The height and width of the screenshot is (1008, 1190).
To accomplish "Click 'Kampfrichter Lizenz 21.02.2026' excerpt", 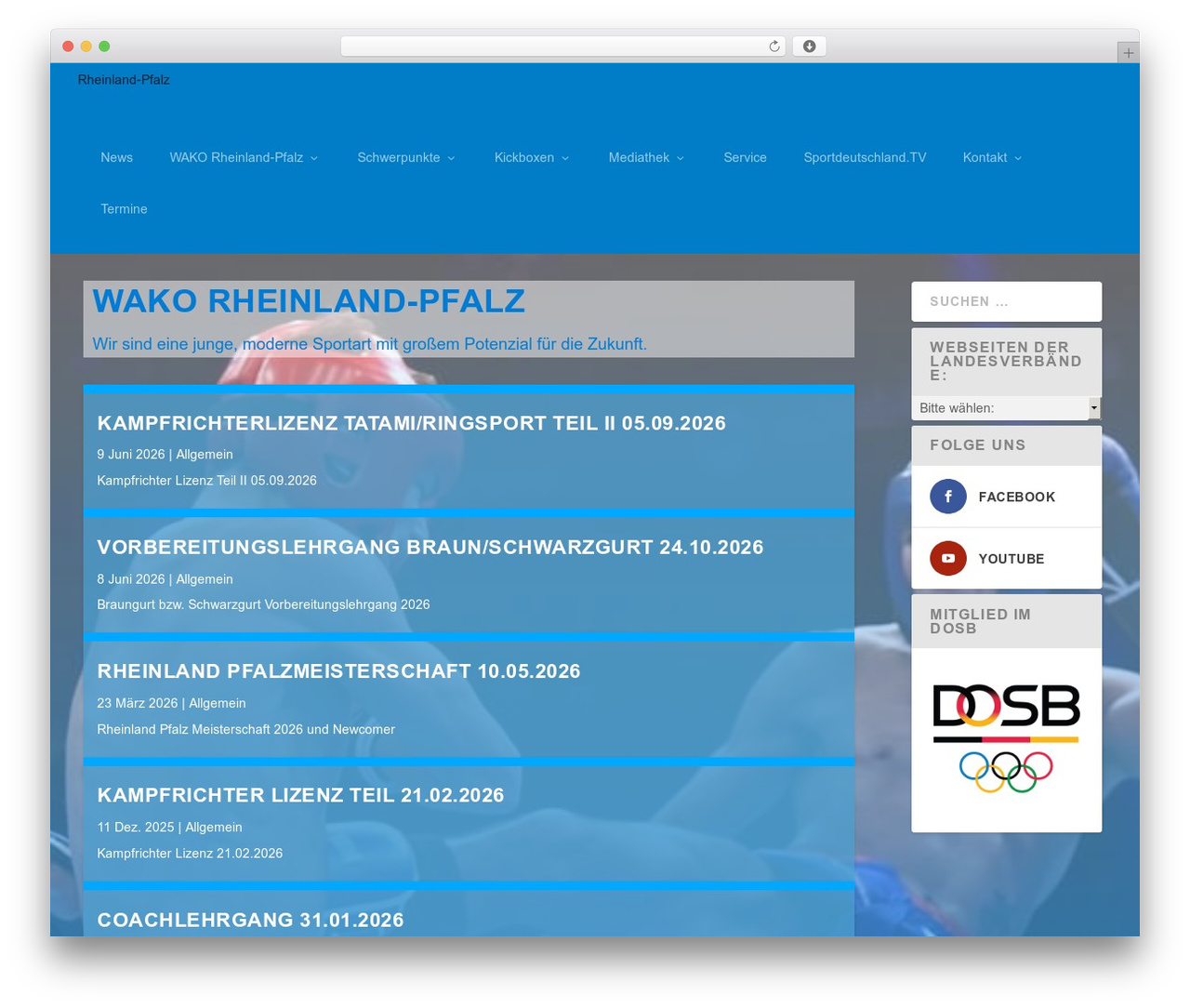I will (190, 854).
